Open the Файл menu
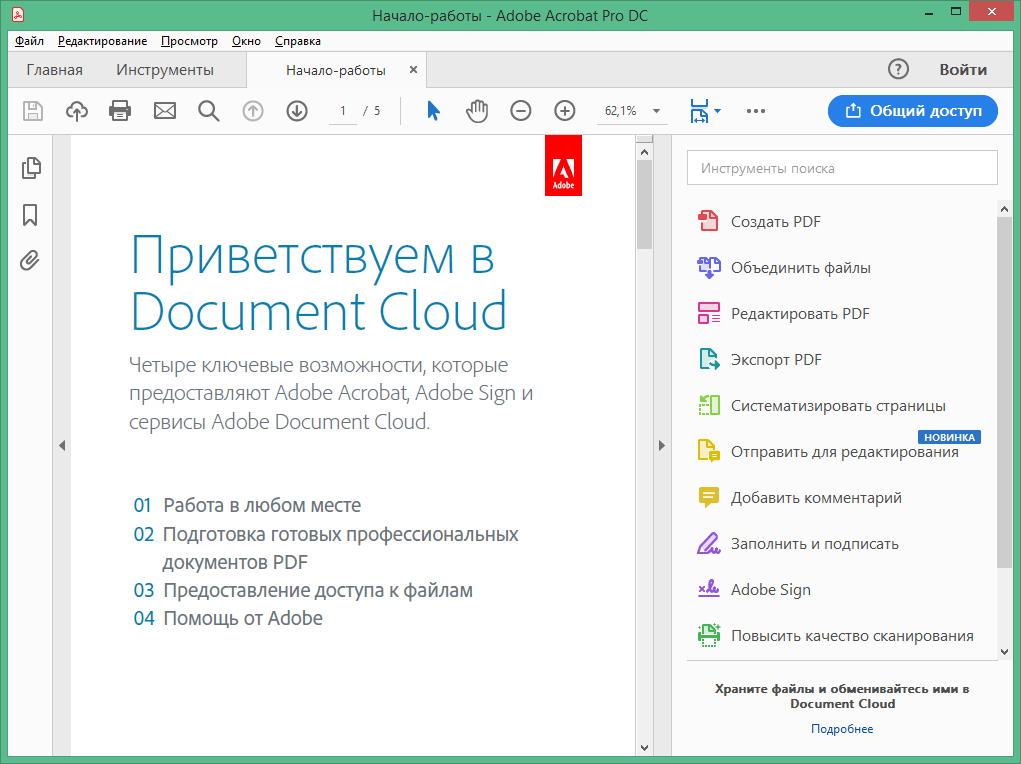This screenshot has width=1021, height=764. point(29,41)
